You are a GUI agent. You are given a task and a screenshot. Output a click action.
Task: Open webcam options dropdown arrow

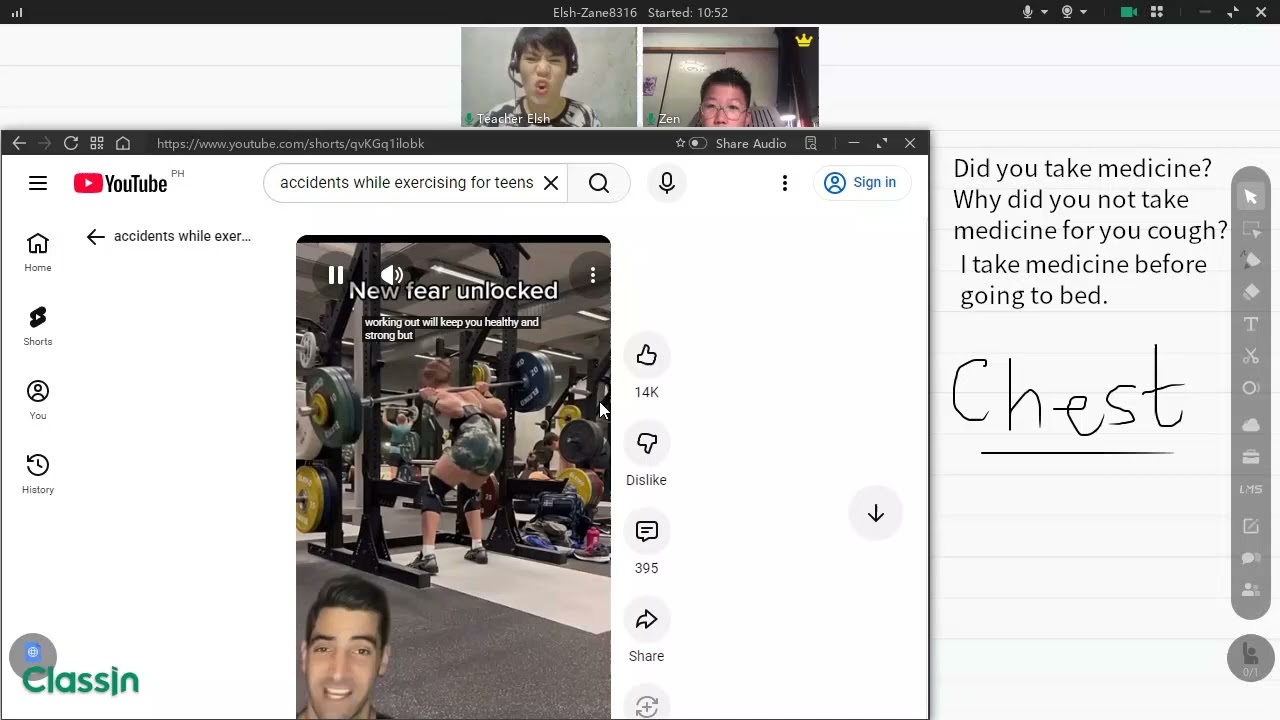click(1084, 12)
